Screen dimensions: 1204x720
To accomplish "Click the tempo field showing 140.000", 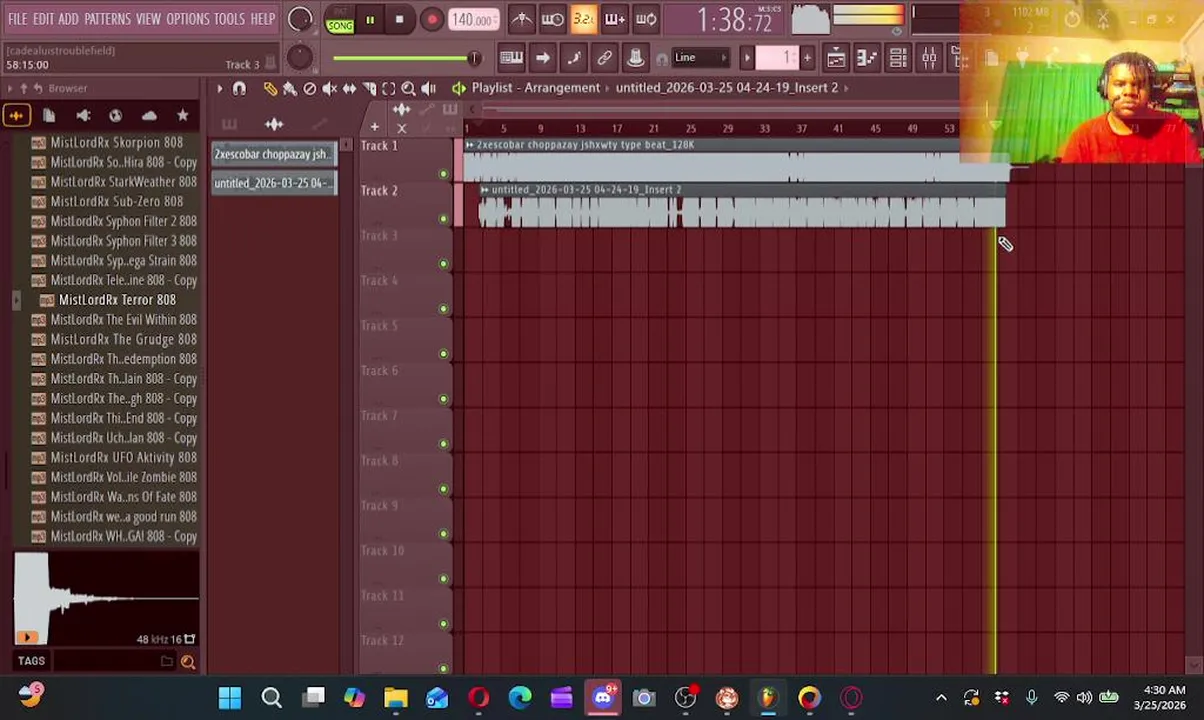I will [472, 20].
